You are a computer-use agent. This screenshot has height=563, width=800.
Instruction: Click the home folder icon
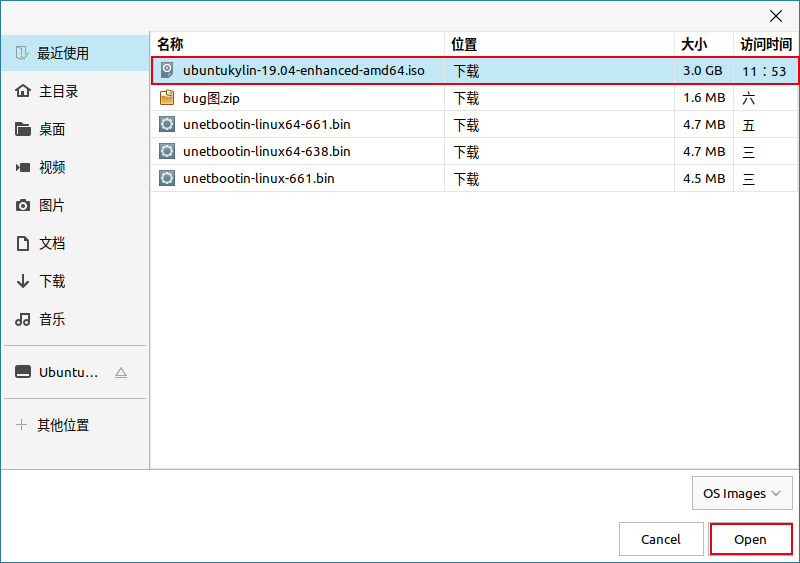click(22, 91)
